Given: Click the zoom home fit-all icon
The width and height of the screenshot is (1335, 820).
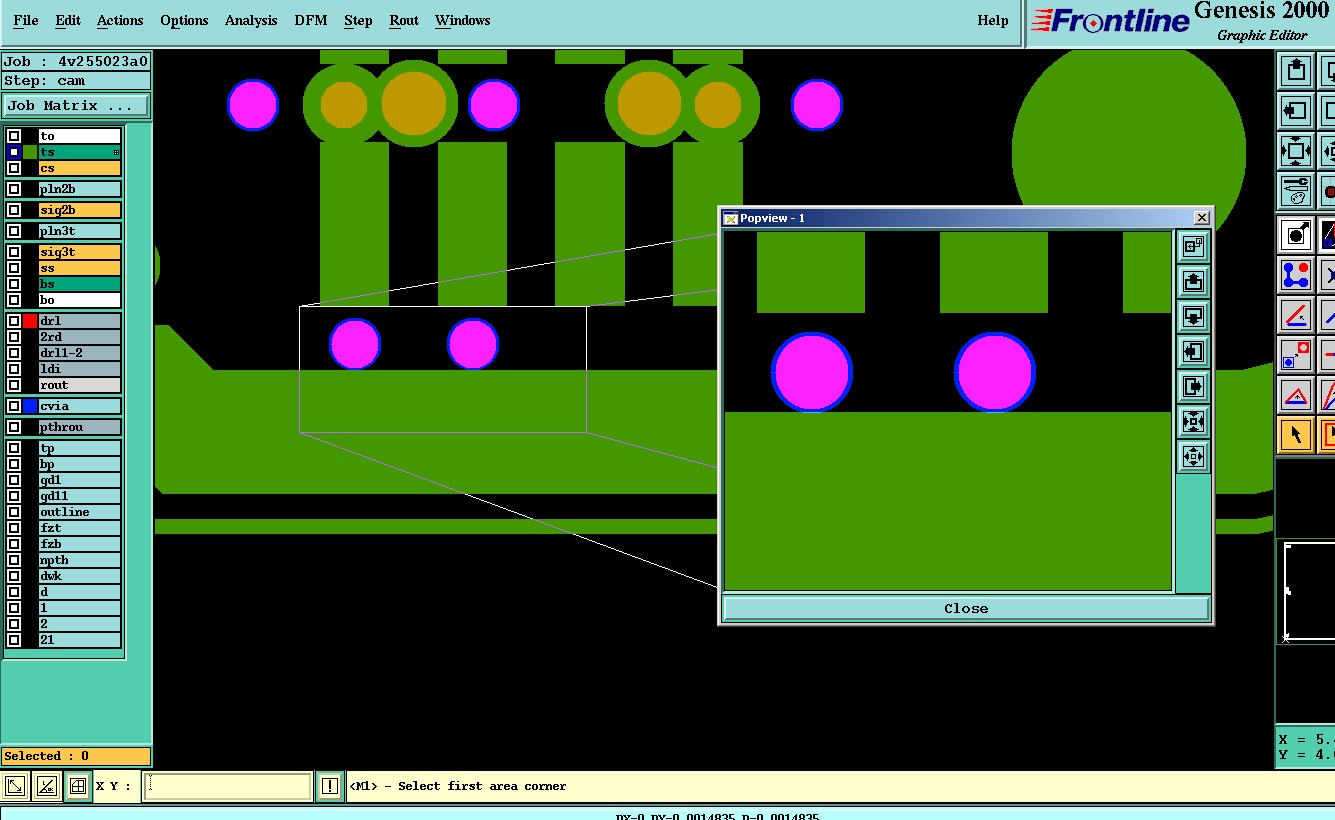Looking at the screenshot, I should [x=1296, y=151].
